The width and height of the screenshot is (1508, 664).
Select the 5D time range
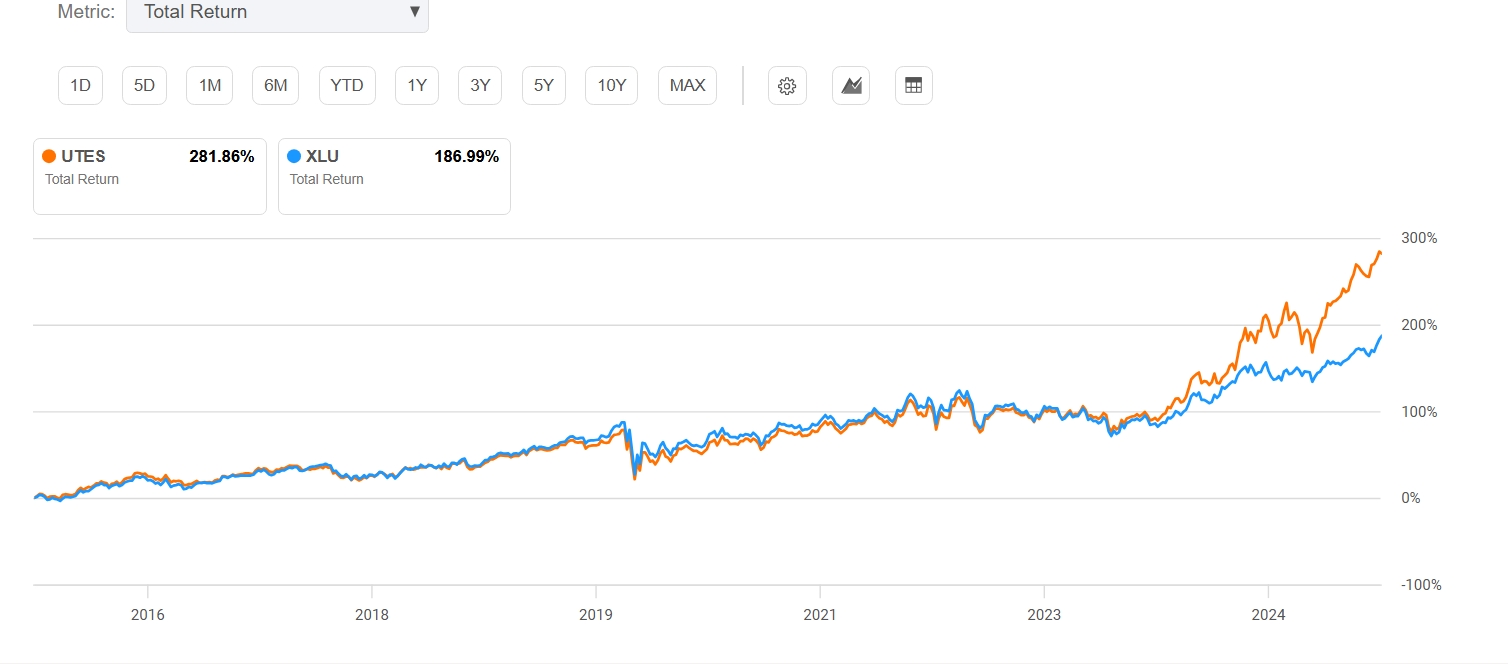145,86
